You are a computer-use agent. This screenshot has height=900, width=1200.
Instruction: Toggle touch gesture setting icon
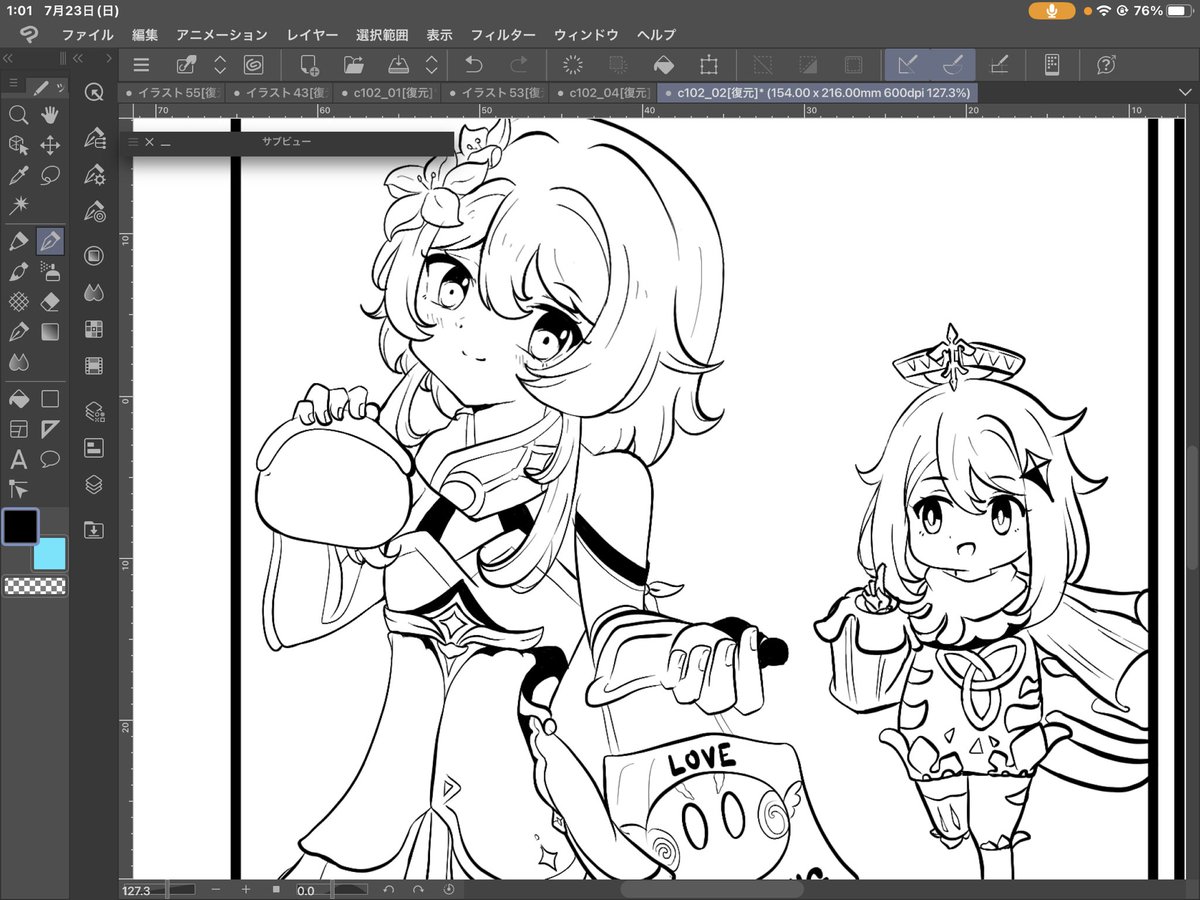click(187, 65)
